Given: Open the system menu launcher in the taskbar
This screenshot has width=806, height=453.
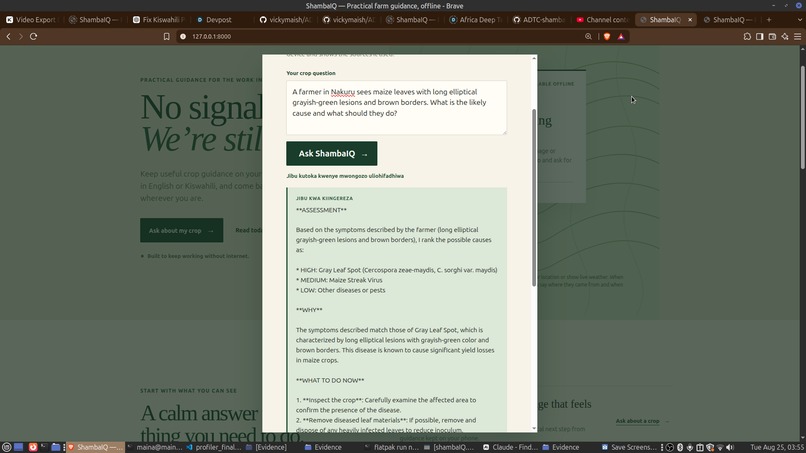Looking at the screenshot, I should (x=6, y=447).
